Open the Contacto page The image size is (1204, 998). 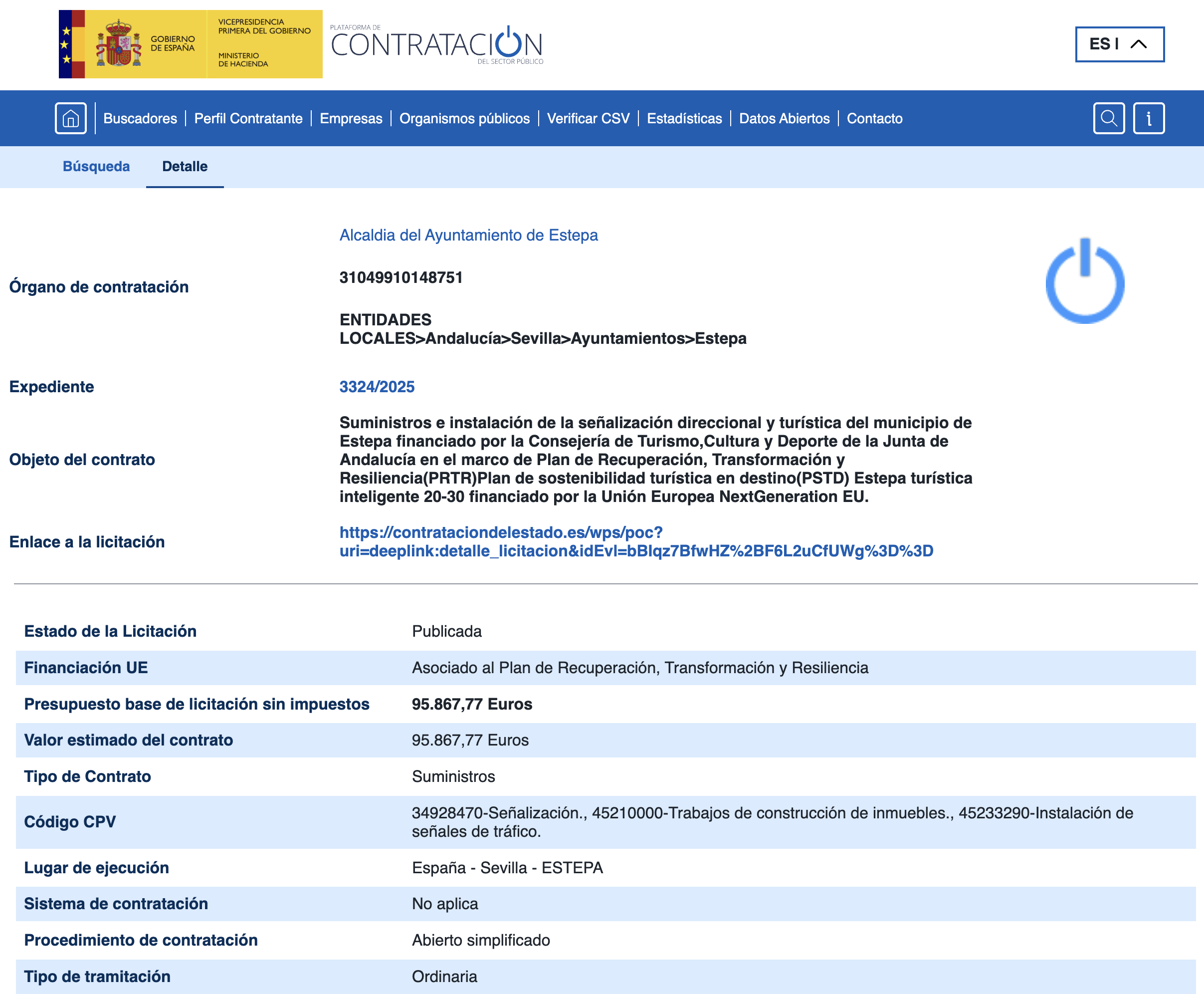[874, 119]
